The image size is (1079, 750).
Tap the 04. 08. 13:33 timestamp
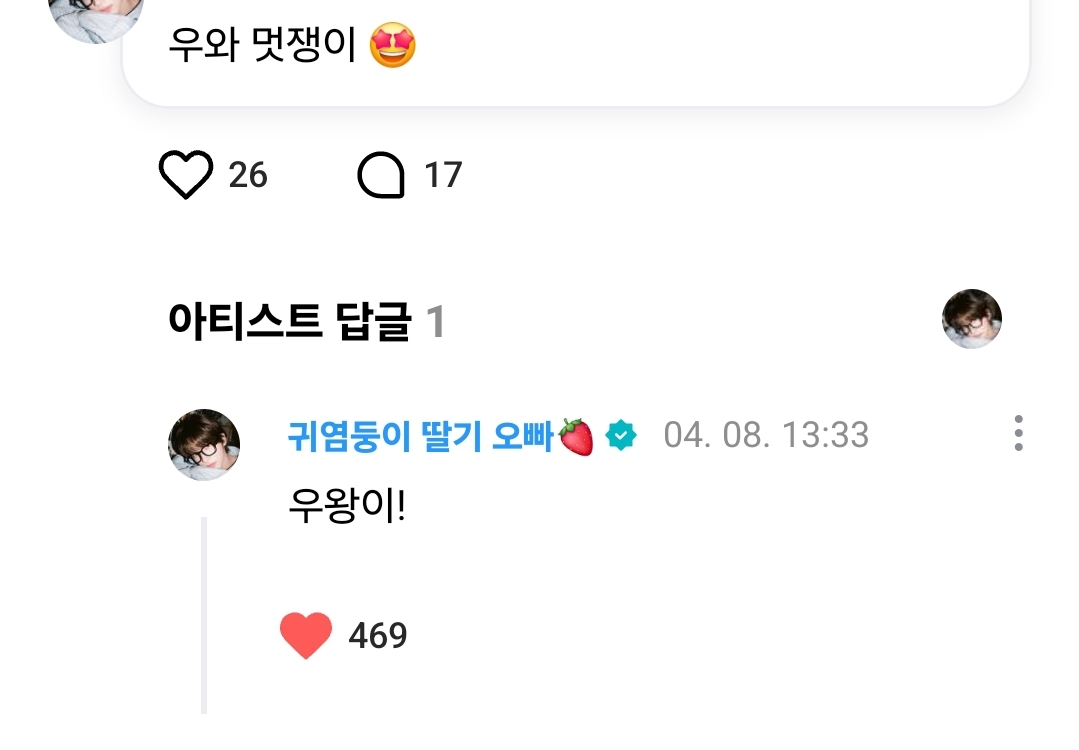[766, 436]
